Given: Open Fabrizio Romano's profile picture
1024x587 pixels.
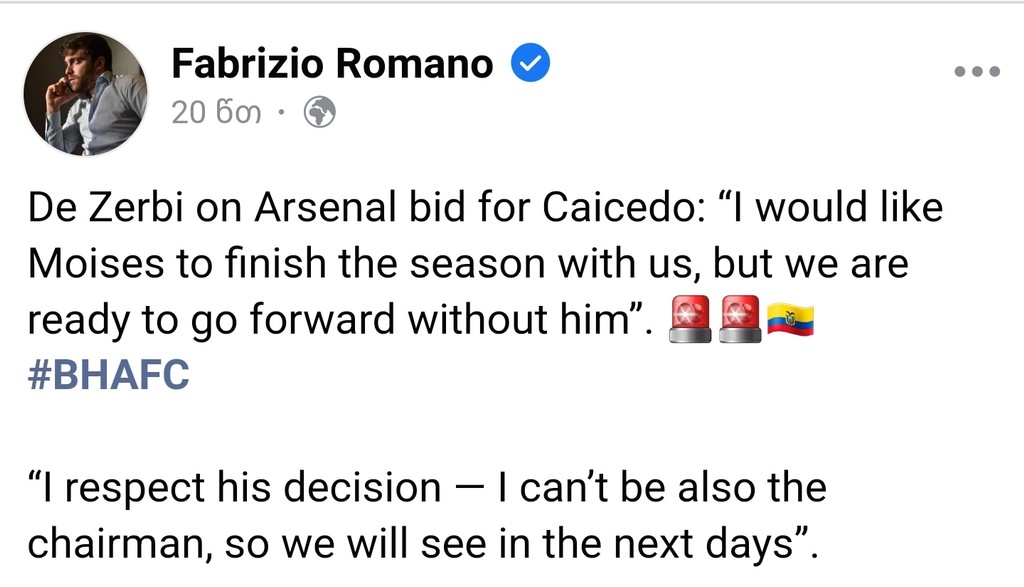Looking at the screenshot, I should point(84,93).
